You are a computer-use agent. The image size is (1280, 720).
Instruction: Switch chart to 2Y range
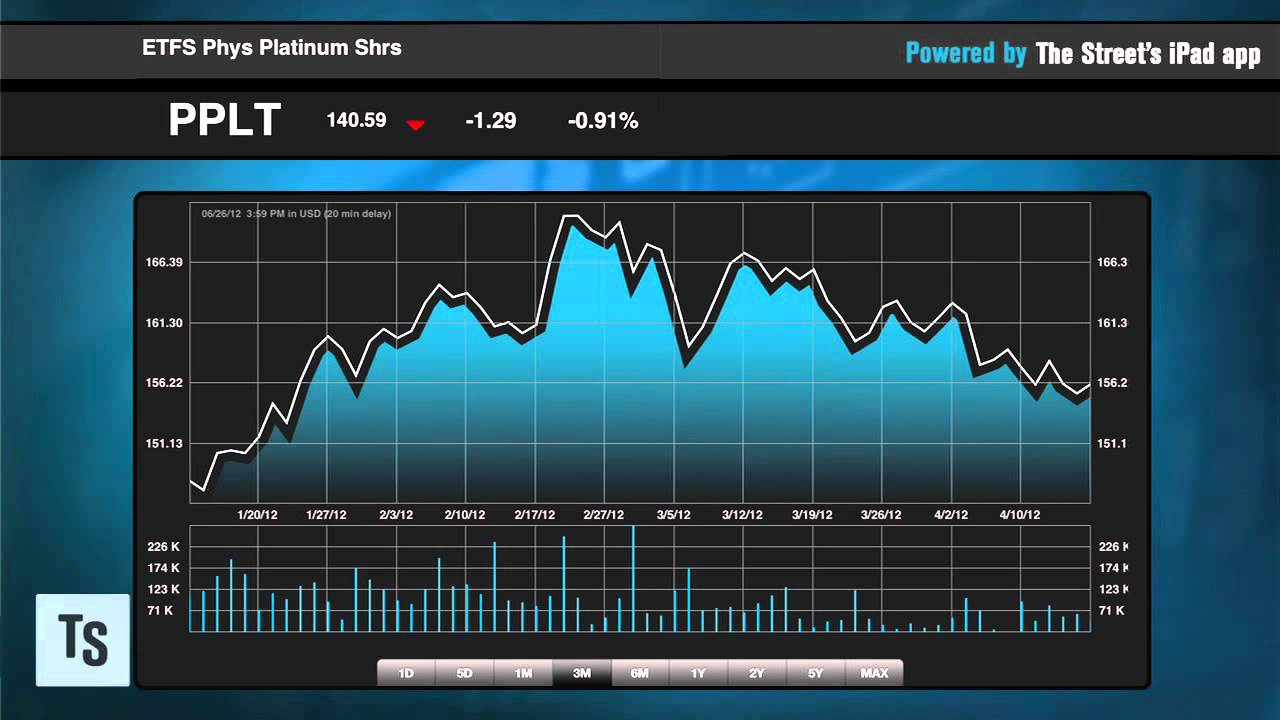757,673
